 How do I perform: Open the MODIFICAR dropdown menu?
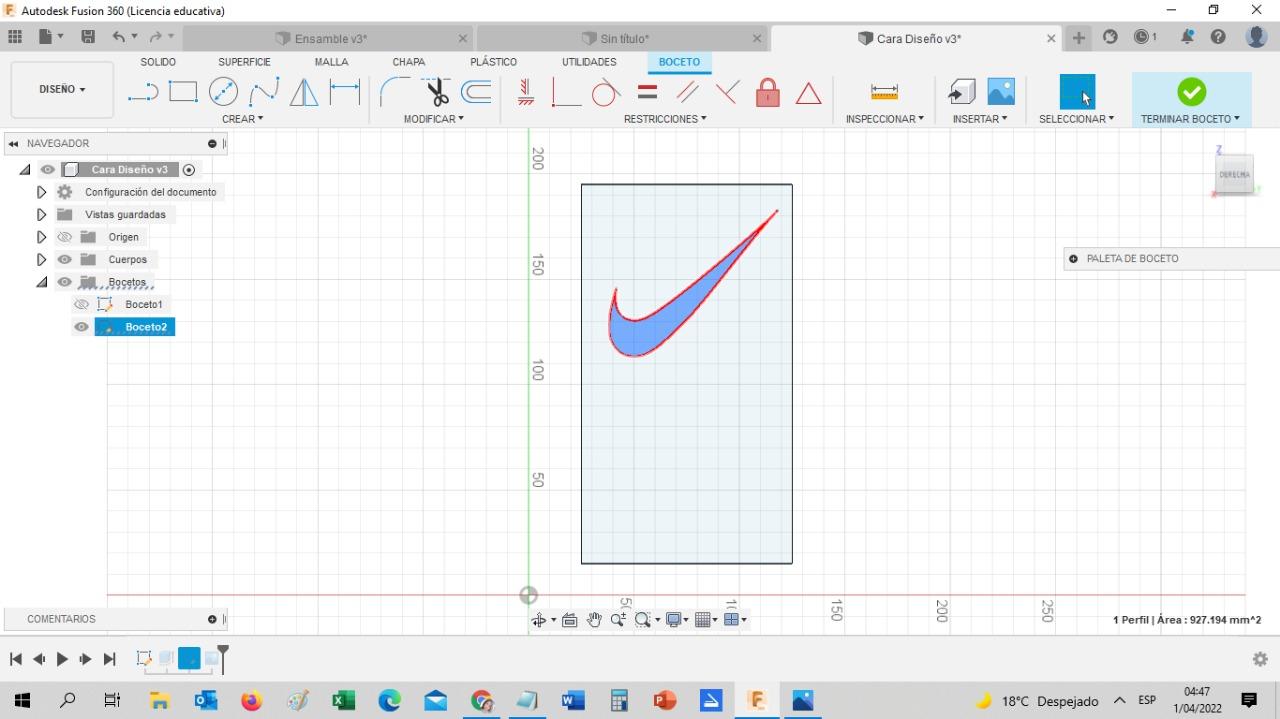click(x=434, y=119)
